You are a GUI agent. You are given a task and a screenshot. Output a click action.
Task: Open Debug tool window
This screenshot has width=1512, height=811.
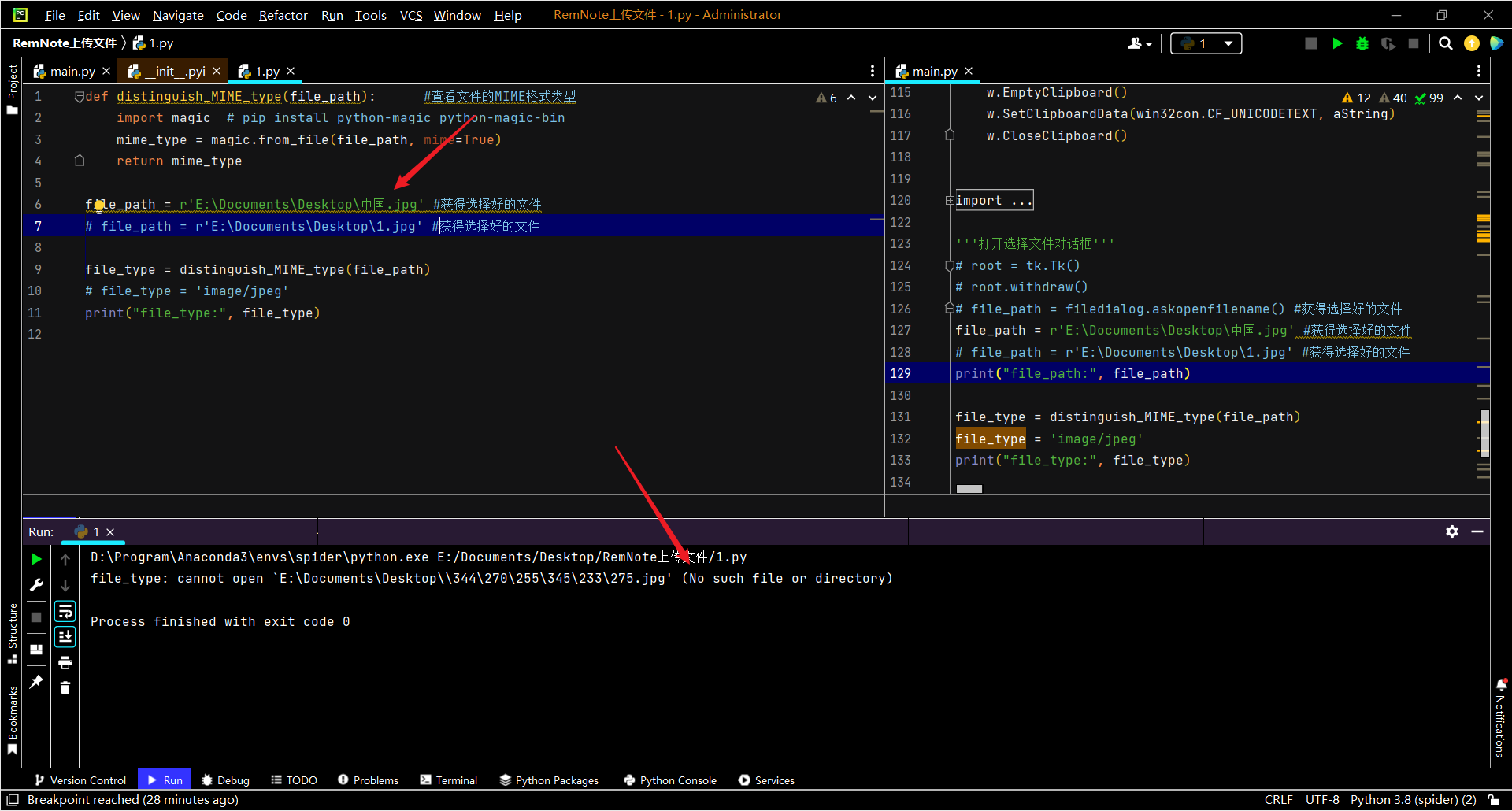point(225,780)
